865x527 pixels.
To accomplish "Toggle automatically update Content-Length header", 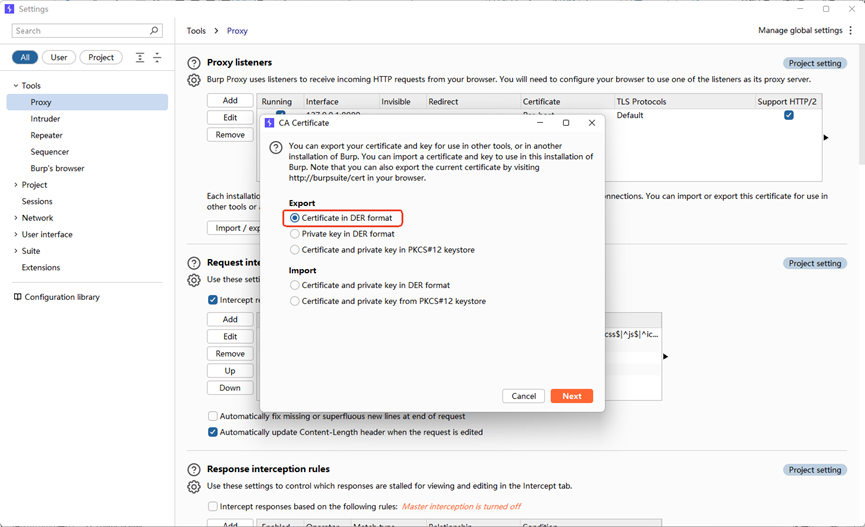I will 212,432.
